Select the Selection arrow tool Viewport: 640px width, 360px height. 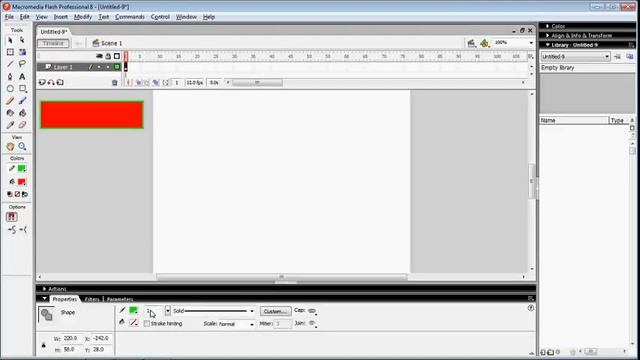coord(10,40)
